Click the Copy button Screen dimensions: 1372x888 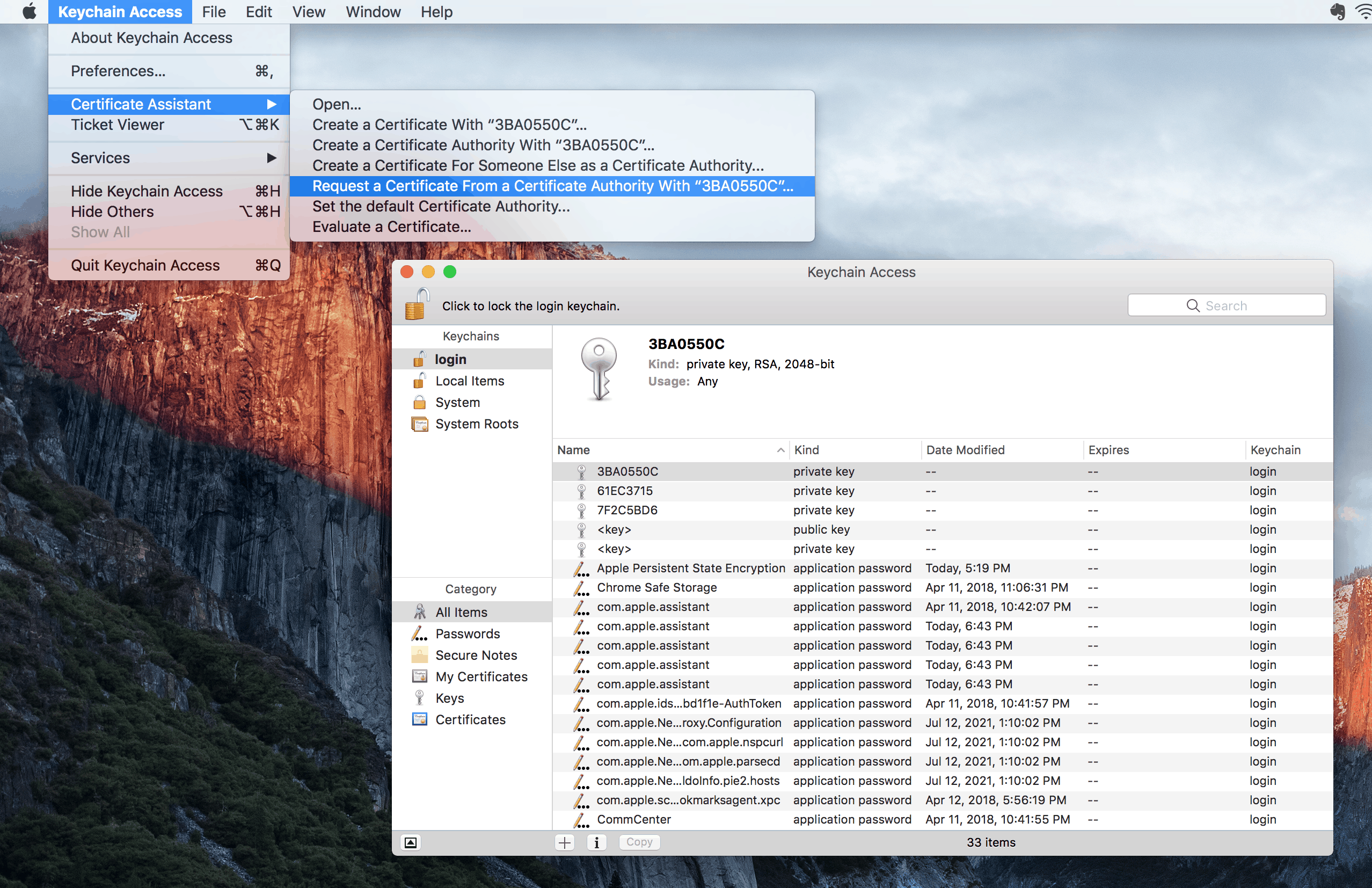(639, 842)
